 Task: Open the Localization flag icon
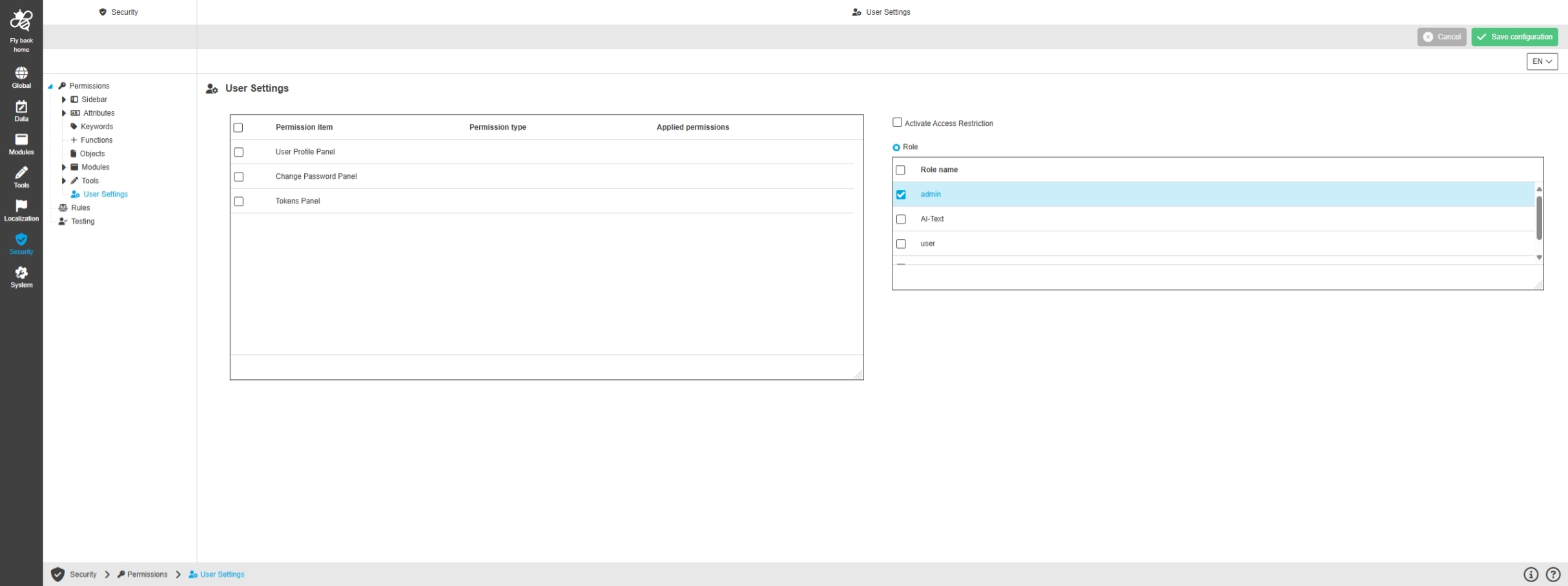coord(21,206)
